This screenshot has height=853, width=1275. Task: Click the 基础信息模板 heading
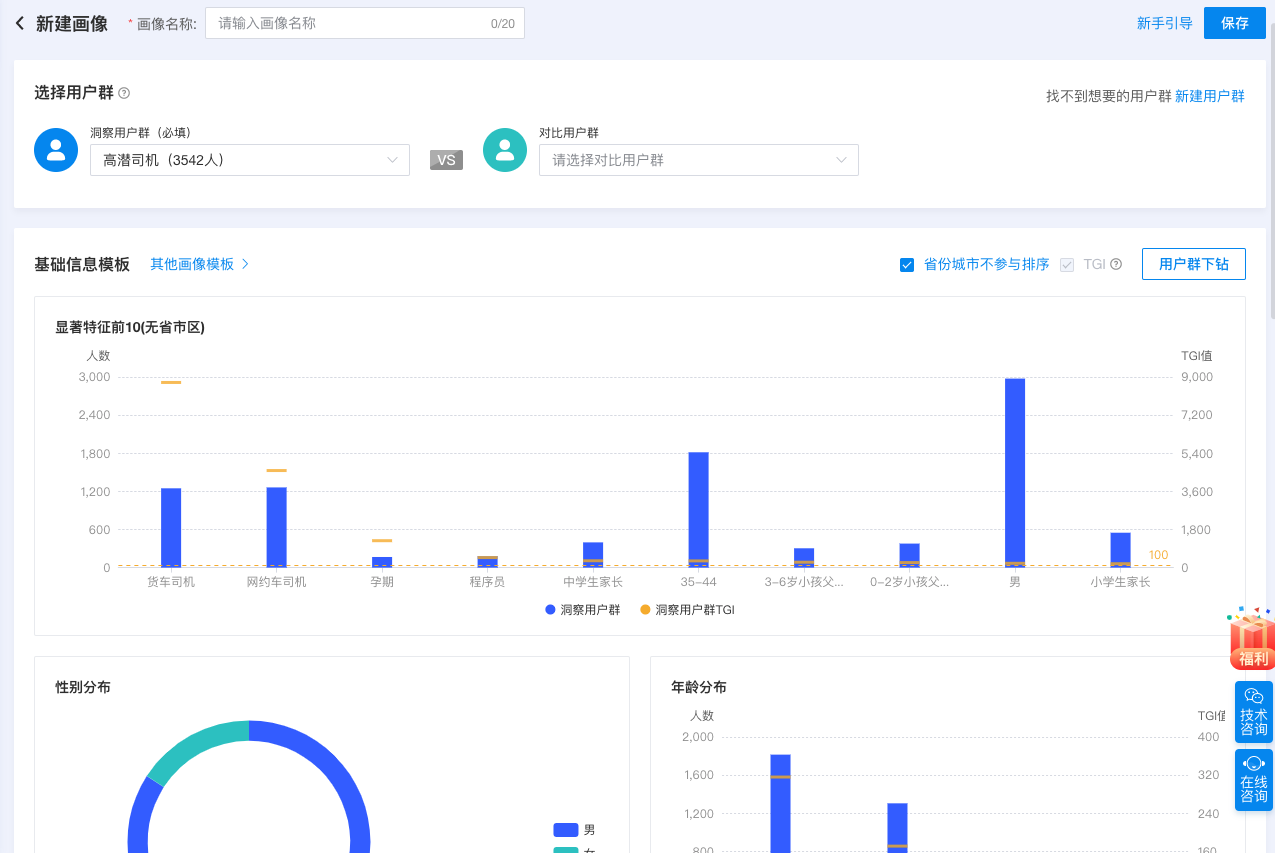point(82,264)
